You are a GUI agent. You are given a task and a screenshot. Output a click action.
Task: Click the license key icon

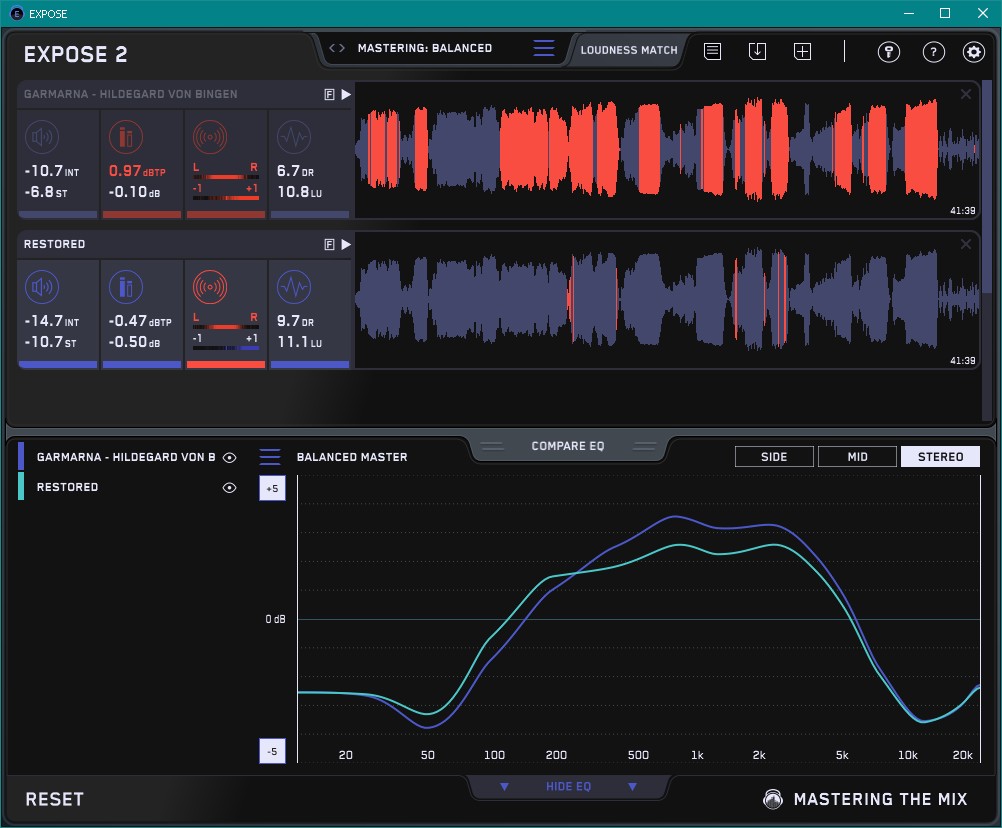coord(889,52)
